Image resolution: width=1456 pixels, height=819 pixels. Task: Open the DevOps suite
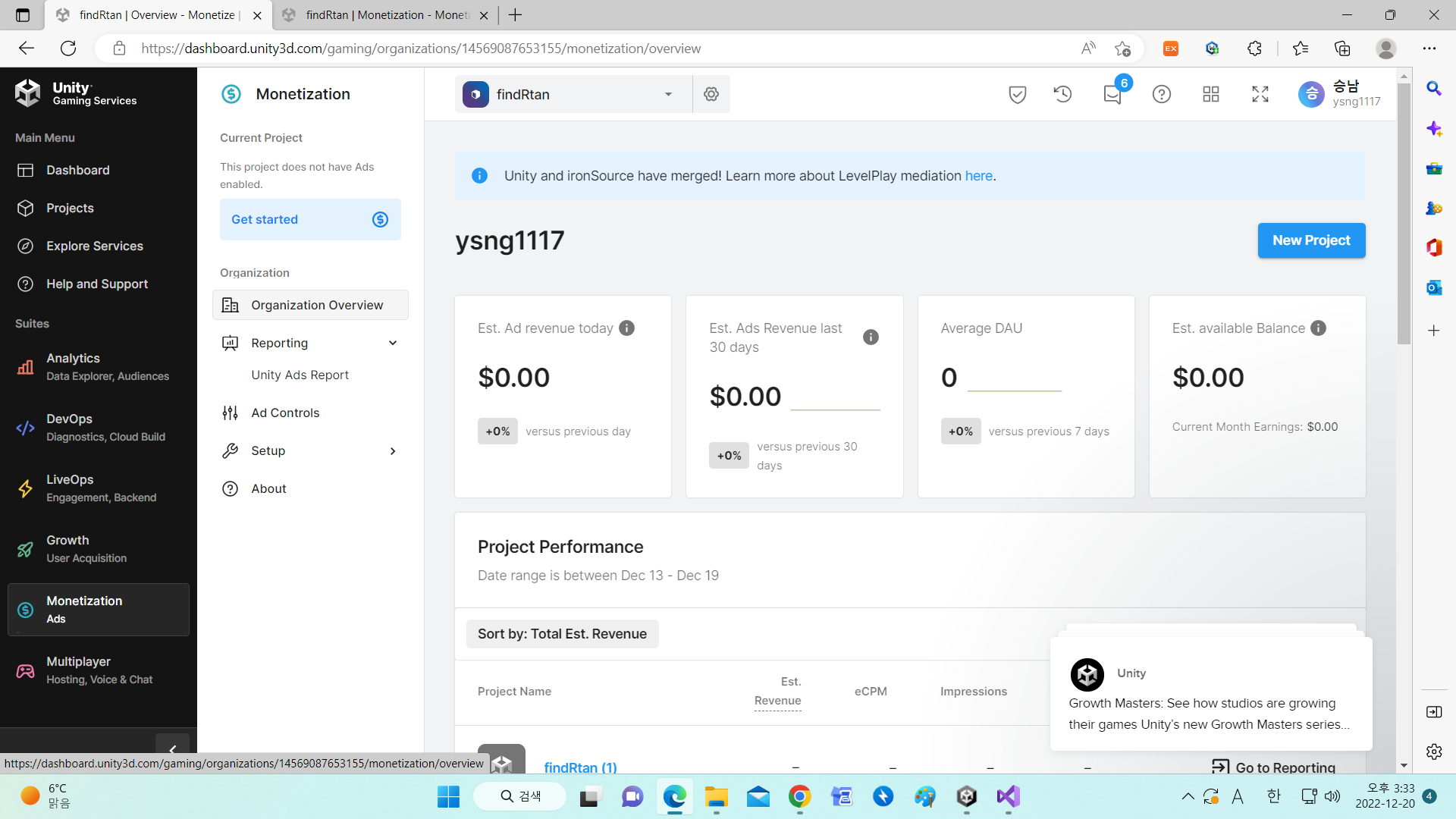(99, 428)
